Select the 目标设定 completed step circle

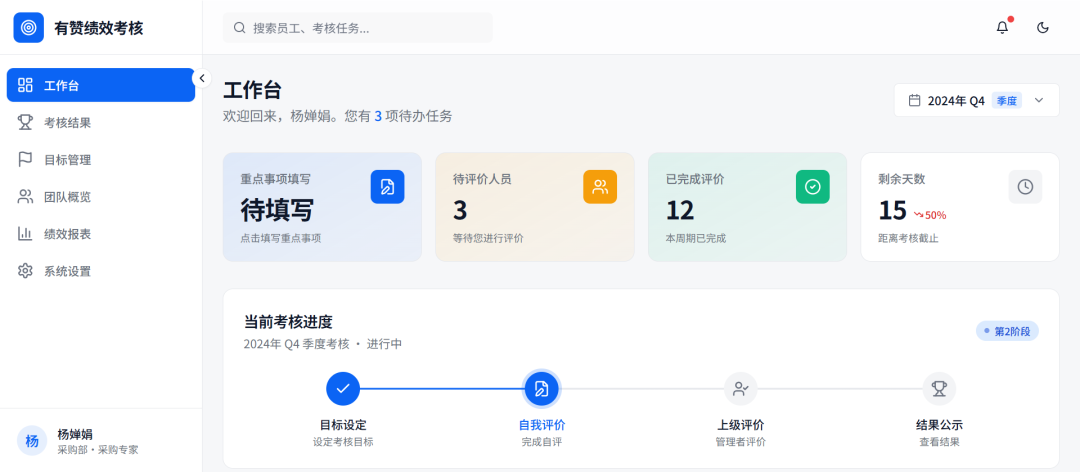[x=343, y=389]
